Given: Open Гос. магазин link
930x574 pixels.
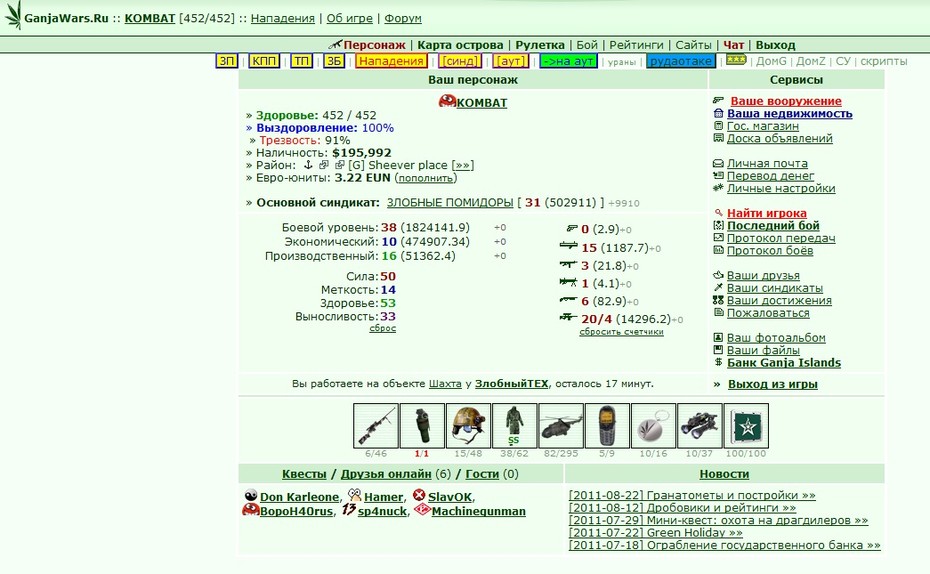Looking at the screenshot, I should tap(763, 126).
